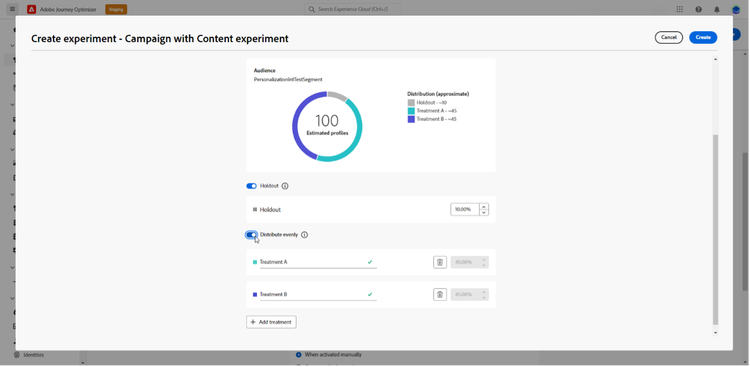Click the Adobe Journey Optimizer logo
Viewport: 750px width, 367px height.
tap(32, 9)
